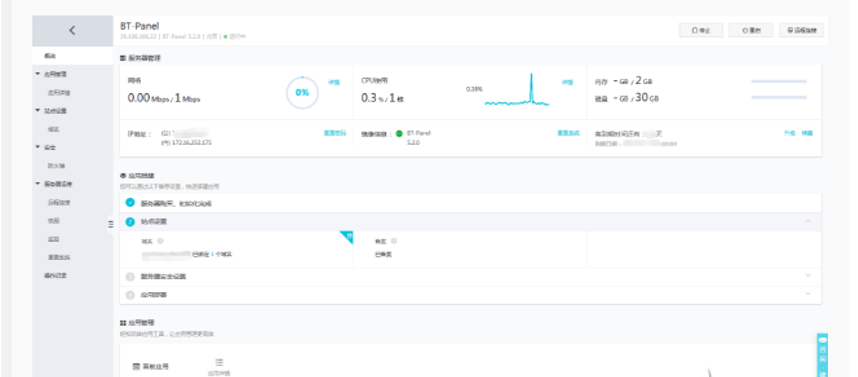
Task: Click the 重启 restart button
Action: (x=750, y=31)
